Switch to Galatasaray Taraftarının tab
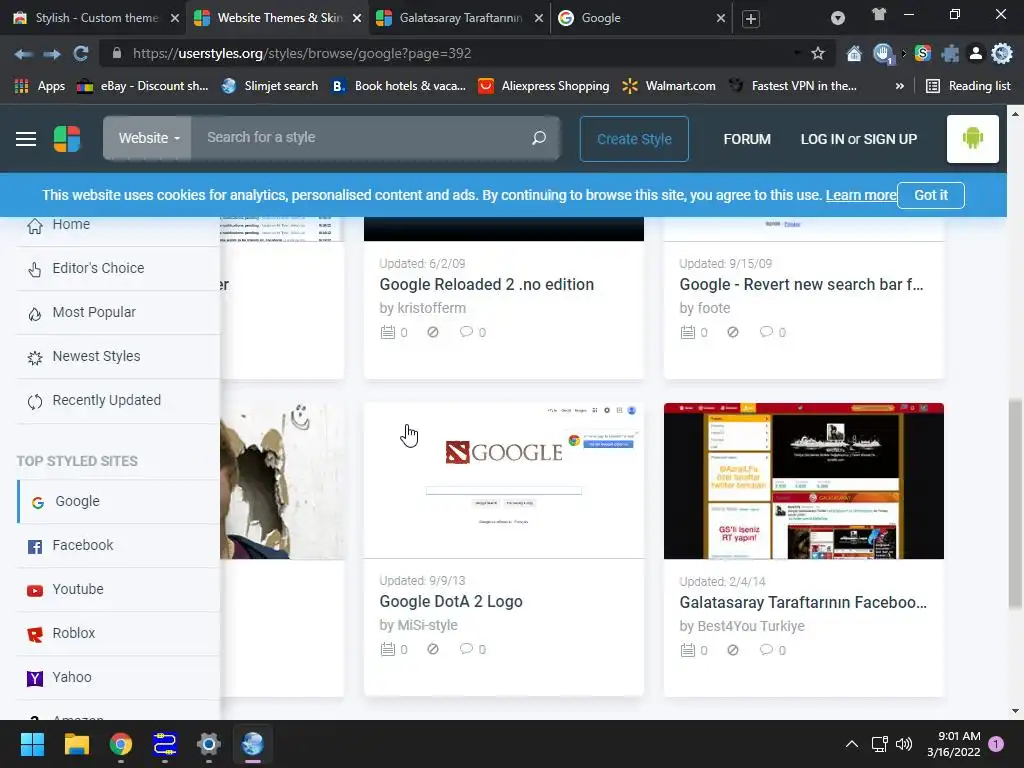 pyautogui.click(x=460, y=18)
